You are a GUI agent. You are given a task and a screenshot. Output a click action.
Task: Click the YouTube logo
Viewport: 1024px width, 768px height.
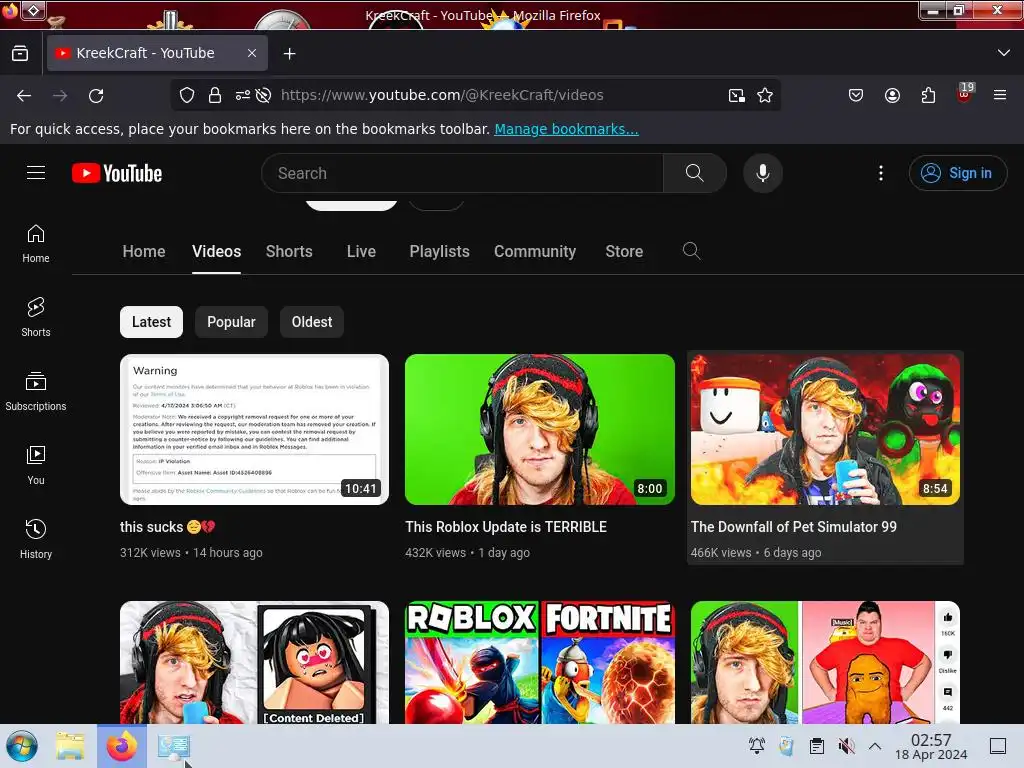click(117, 173)
